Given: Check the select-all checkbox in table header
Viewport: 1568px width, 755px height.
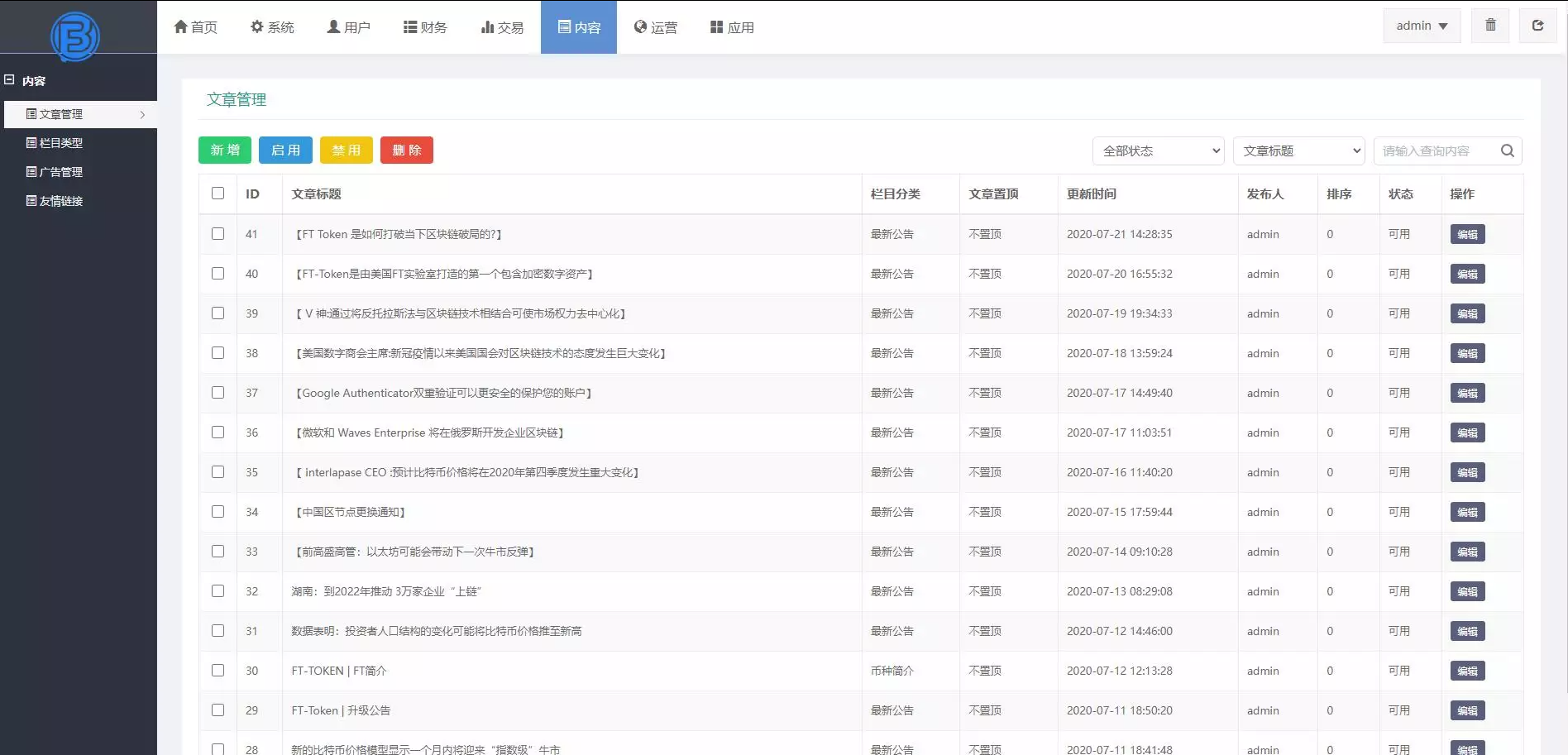Looking at the screenshot, I should [218, 193].
